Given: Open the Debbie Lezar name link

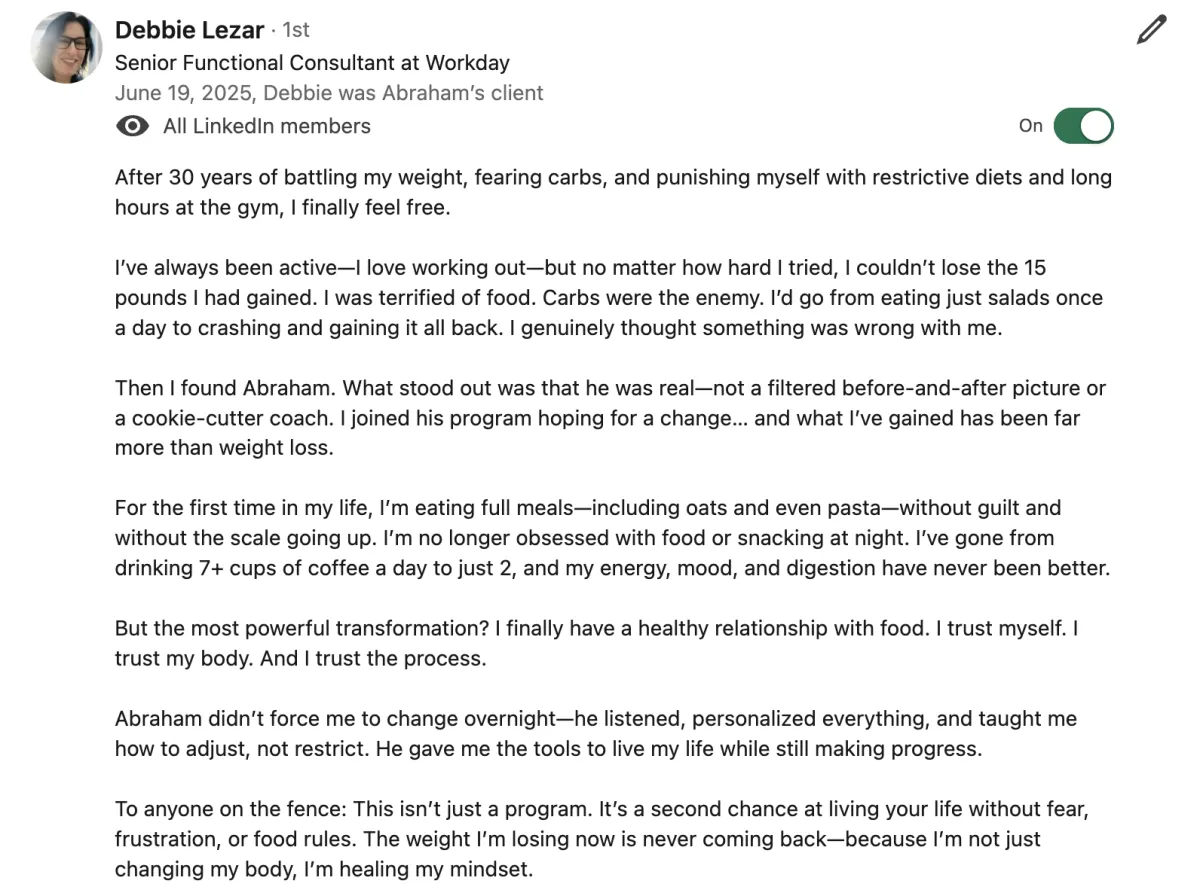Looking at the screenshot, I should click(x=189, y=30).
